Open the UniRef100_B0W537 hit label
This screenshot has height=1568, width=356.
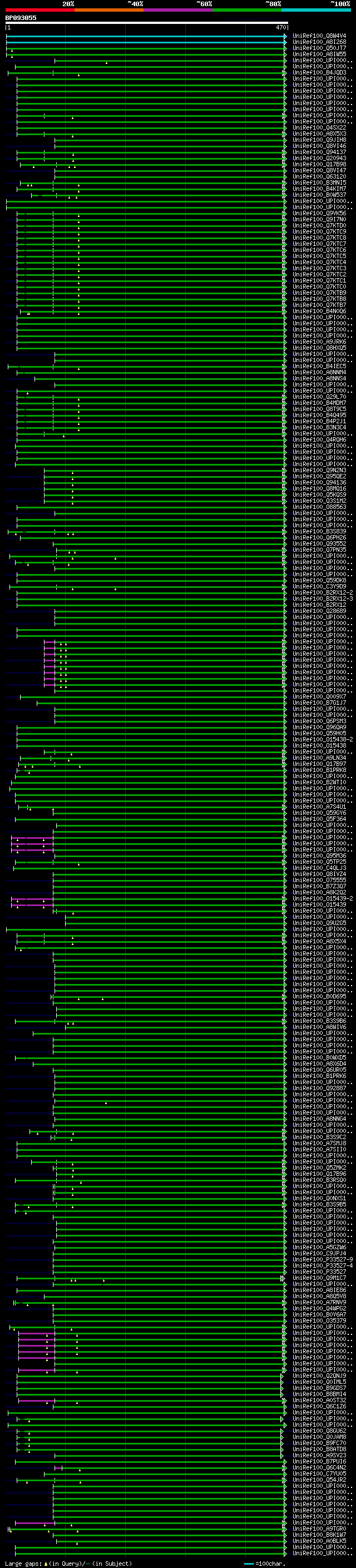tap(319, 195)
